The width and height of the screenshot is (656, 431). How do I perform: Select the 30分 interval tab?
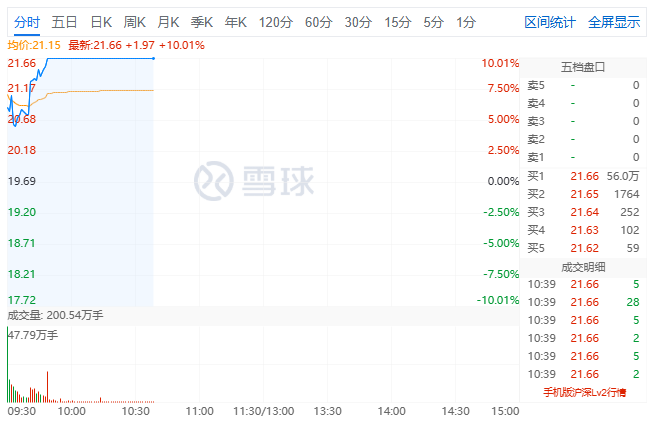tap(358, 22)
